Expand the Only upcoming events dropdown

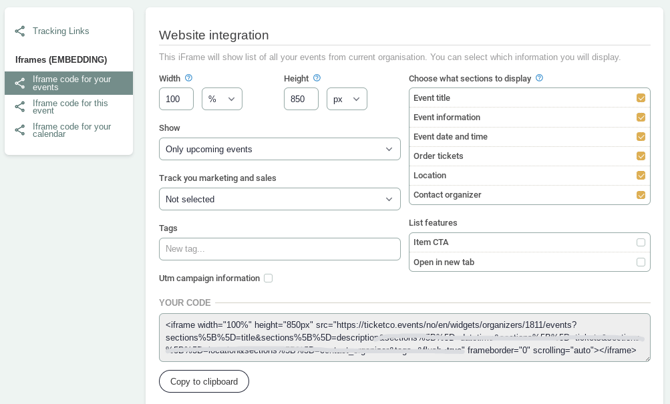click(279, 149)
